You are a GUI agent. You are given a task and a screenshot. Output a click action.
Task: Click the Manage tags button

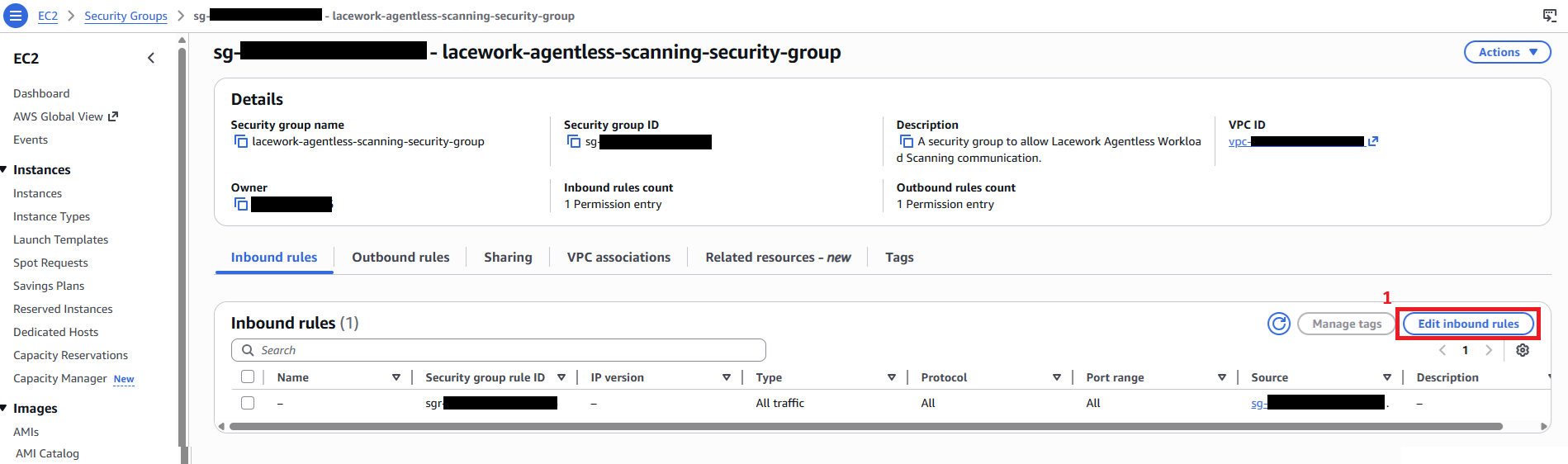1347,324
